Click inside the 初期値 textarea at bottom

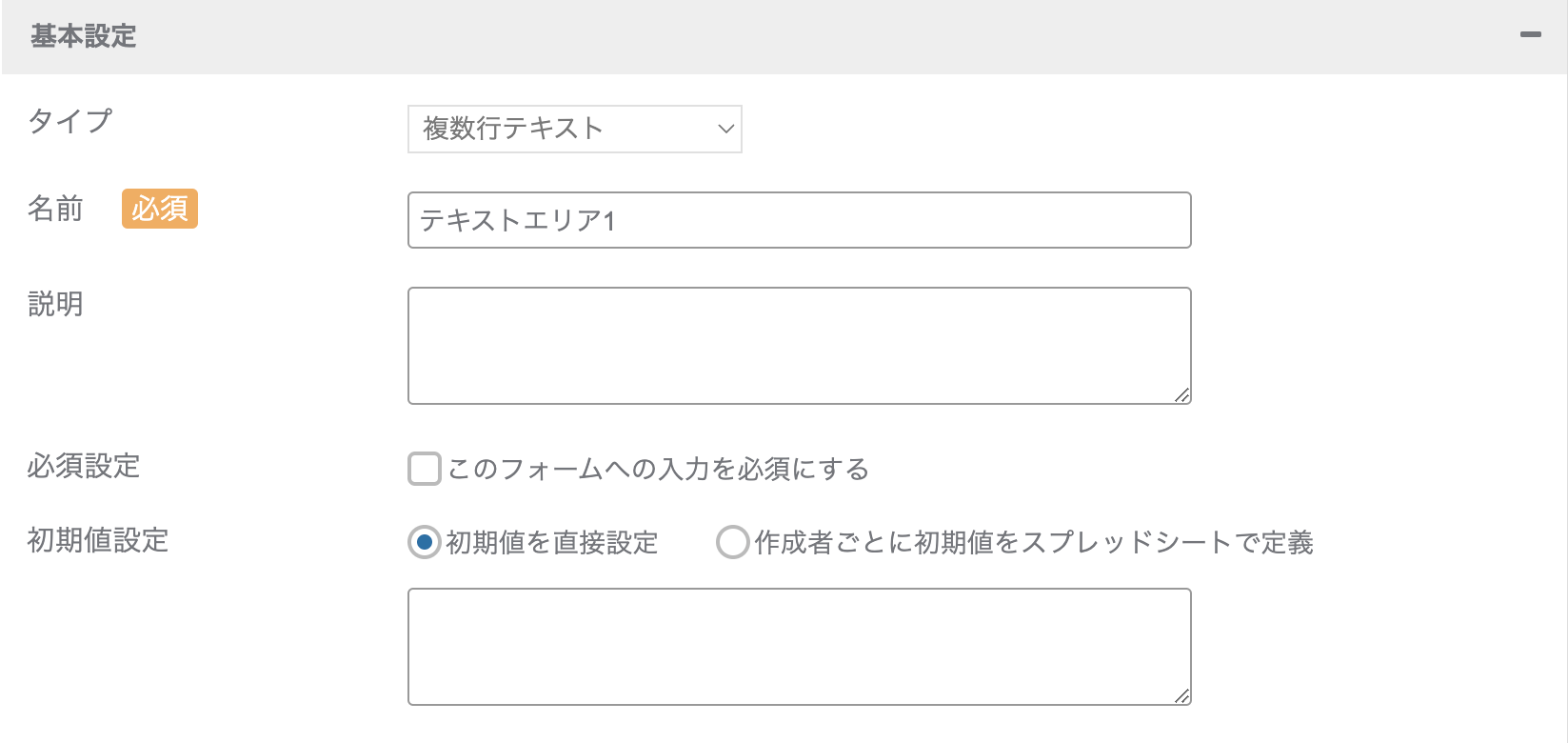(799, 646)
